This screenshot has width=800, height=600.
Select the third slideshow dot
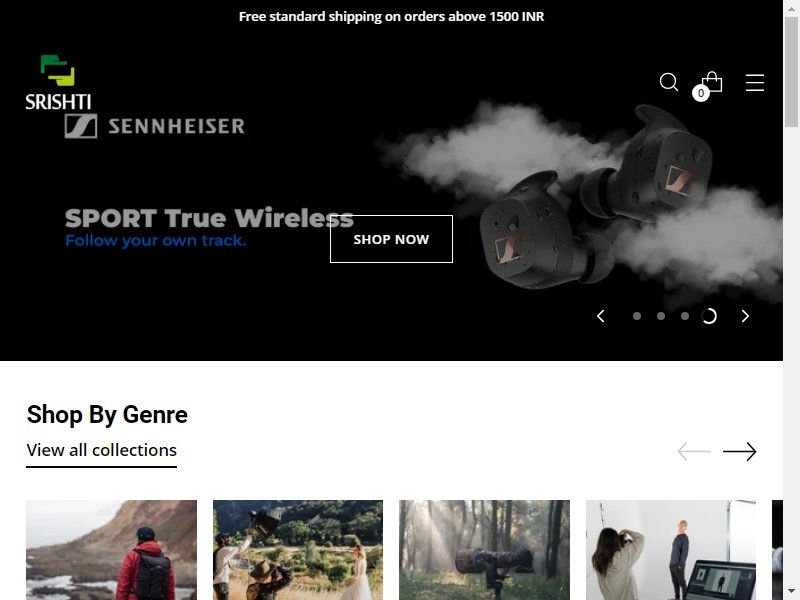[685, 316]
